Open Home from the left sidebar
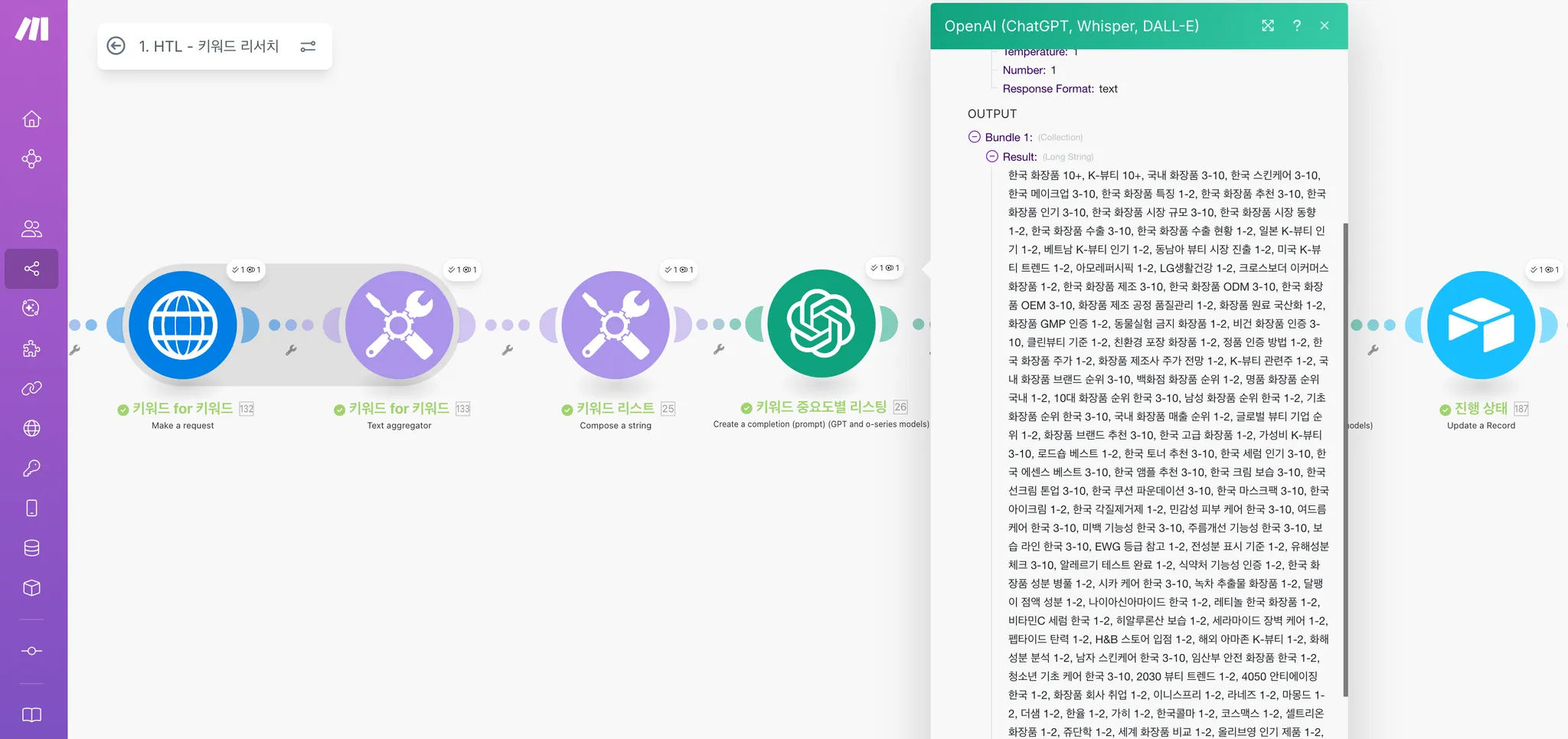Viewport: 1568px width, 739px height. pos(31,119)
